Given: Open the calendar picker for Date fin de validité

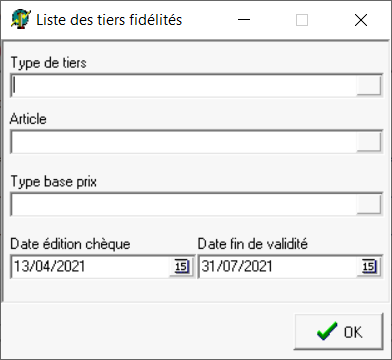Looking at the screenshot, I should tap(369, 266).
